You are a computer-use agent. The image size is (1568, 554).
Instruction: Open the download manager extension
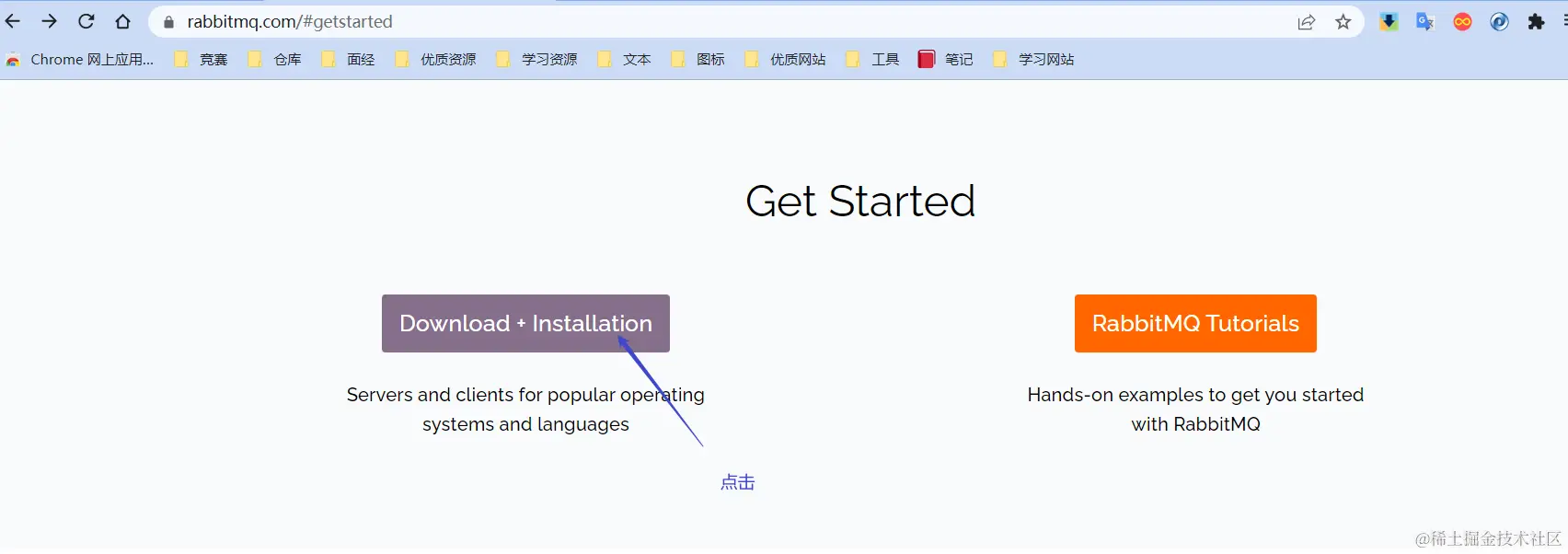click(1389, 22)
